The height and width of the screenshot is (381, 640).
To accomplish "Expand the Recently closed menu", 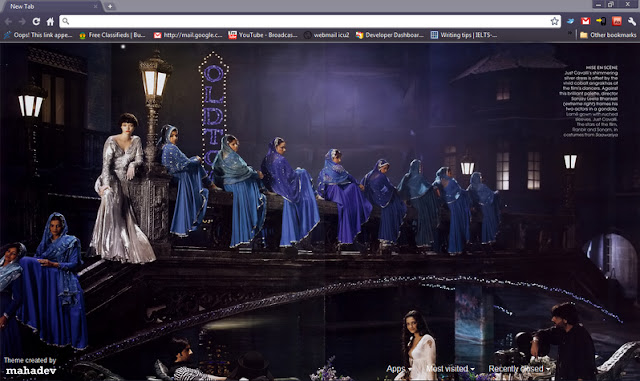I will tap(519, 369).
